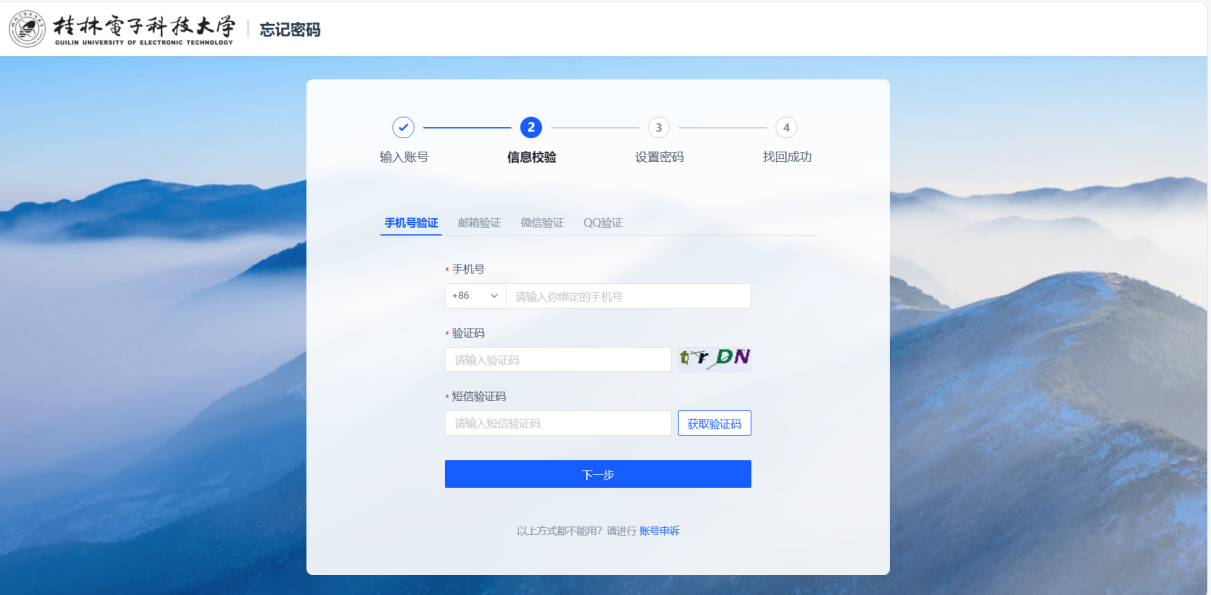The height and width of the screenshot is (595, 1211).
Task: Click the 找回成功 step label
Action: point(787,157)
